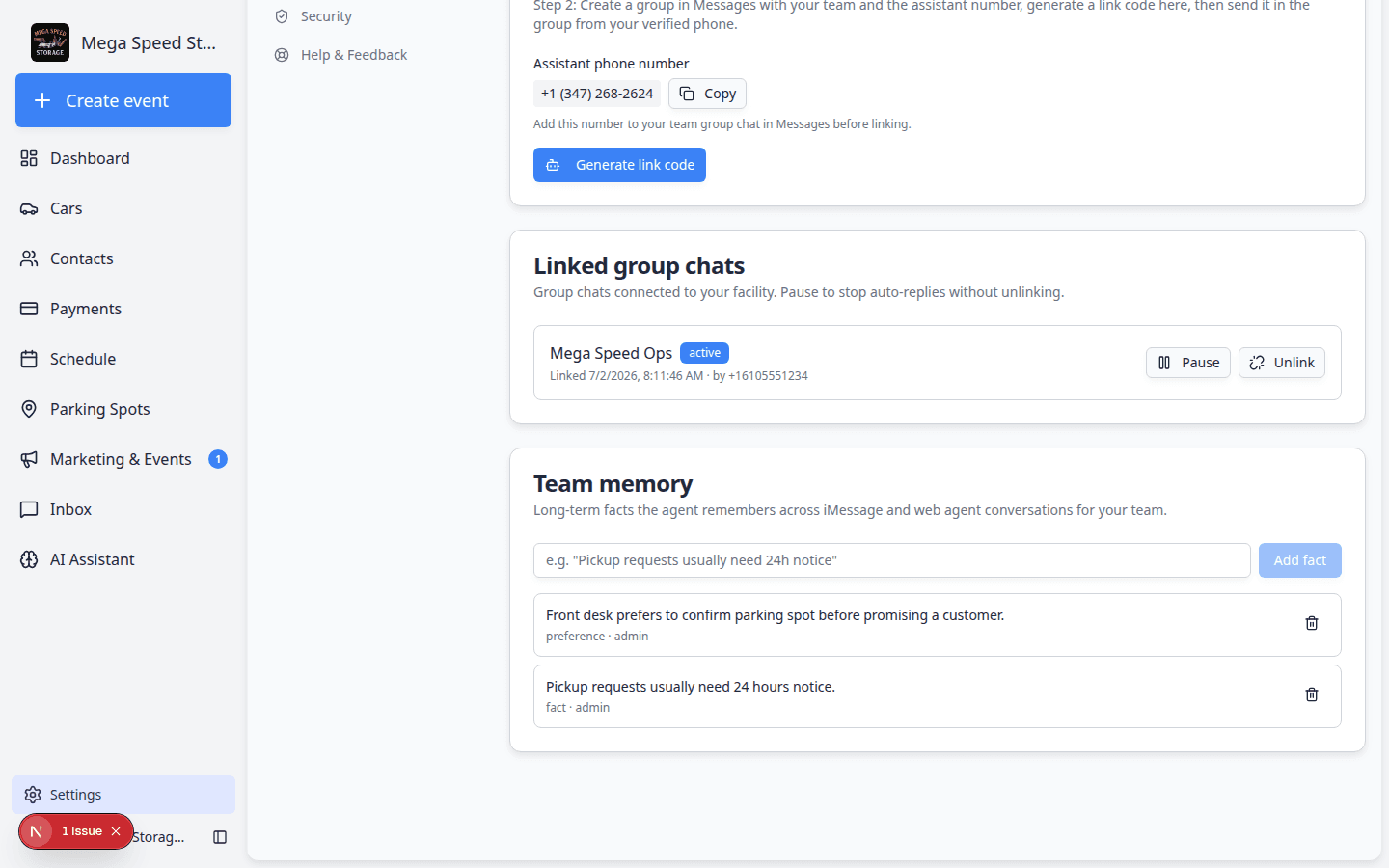Click the Marketing & Events notification badge

coord(218,459)
